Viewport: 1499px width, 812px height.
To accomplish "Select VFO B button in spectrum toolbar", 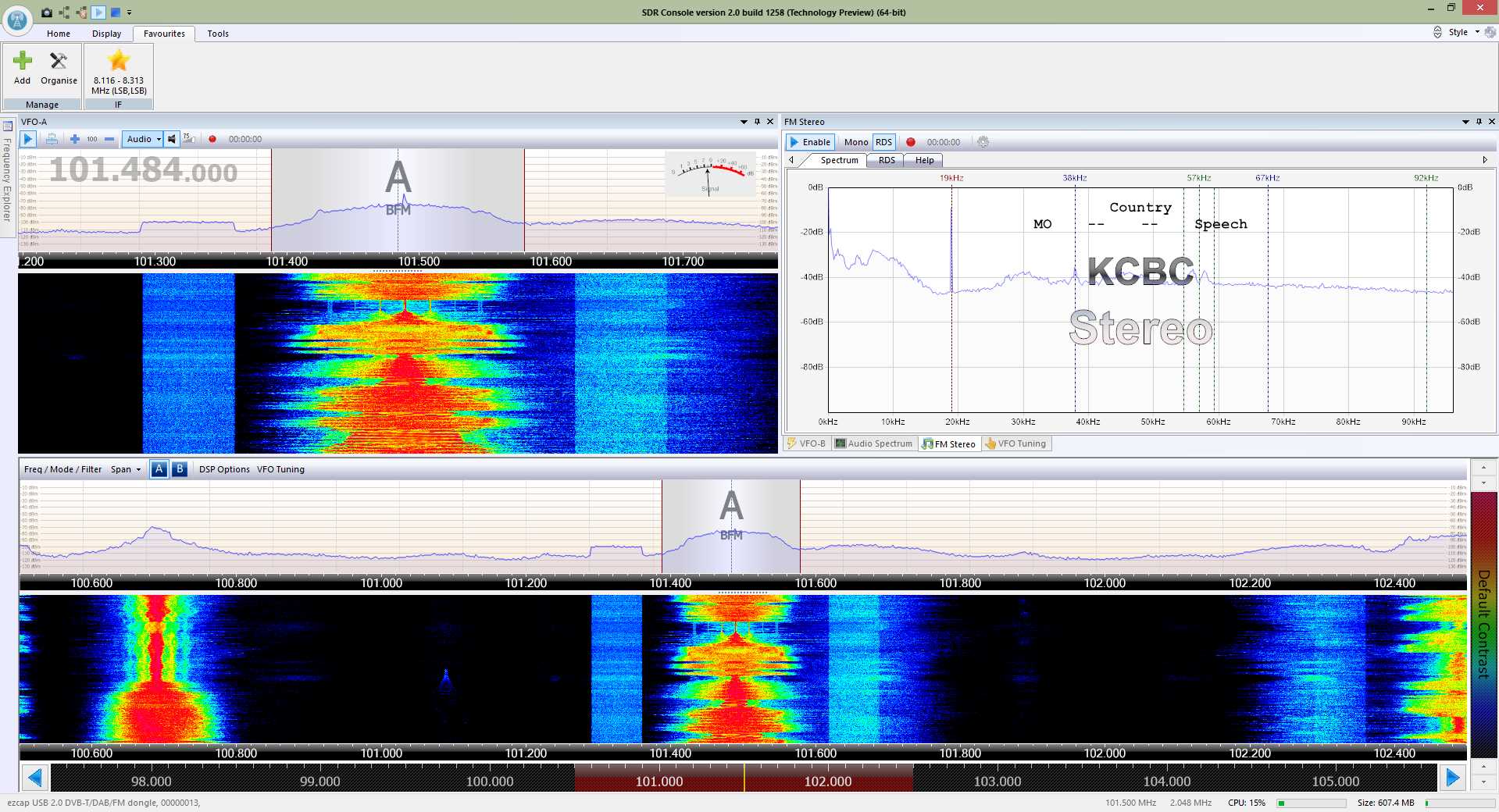I will tap(180, 469).
